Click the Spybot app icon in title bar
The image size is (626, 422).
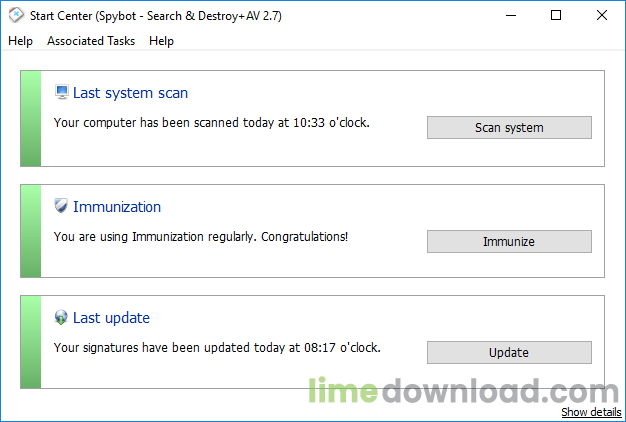16,15
